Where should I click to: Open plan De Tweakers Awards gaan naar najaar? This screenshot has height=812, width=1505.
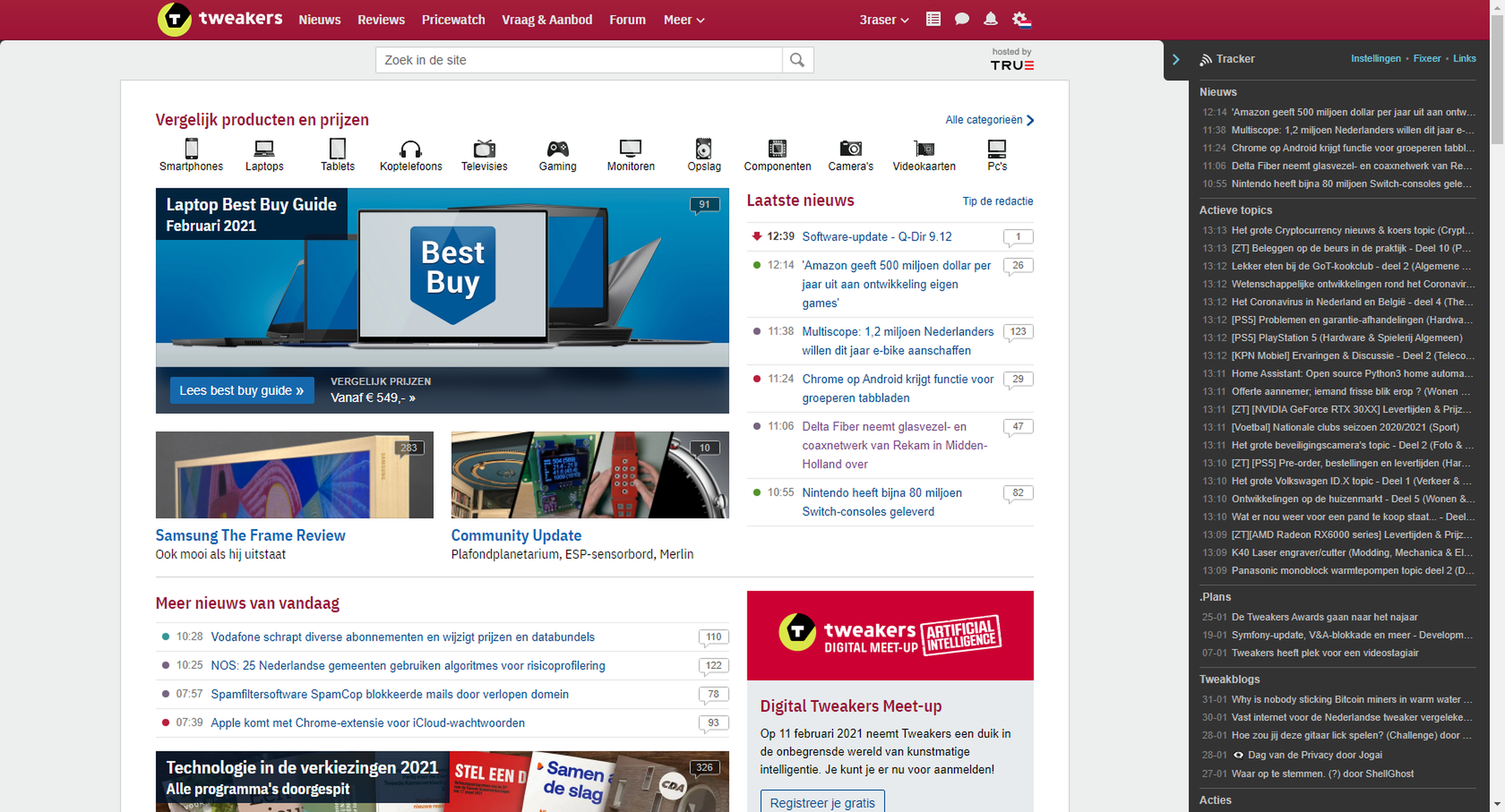1325,618
